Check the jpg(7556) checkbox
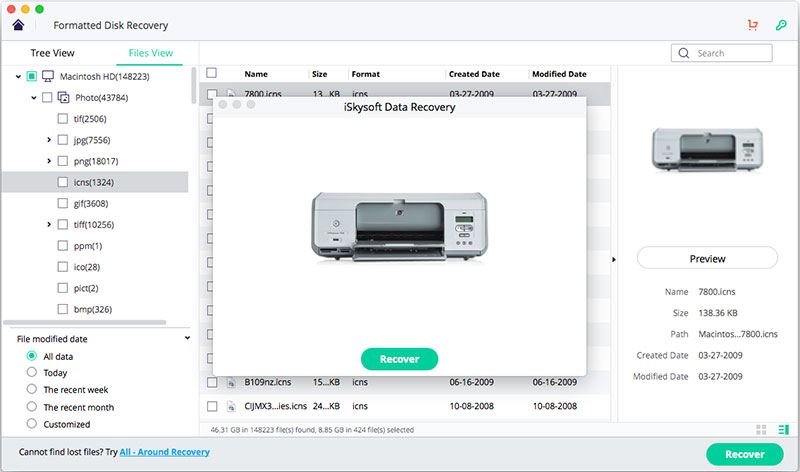The width and height of the screenshot is (800, 472). click(x=63, y=140)
